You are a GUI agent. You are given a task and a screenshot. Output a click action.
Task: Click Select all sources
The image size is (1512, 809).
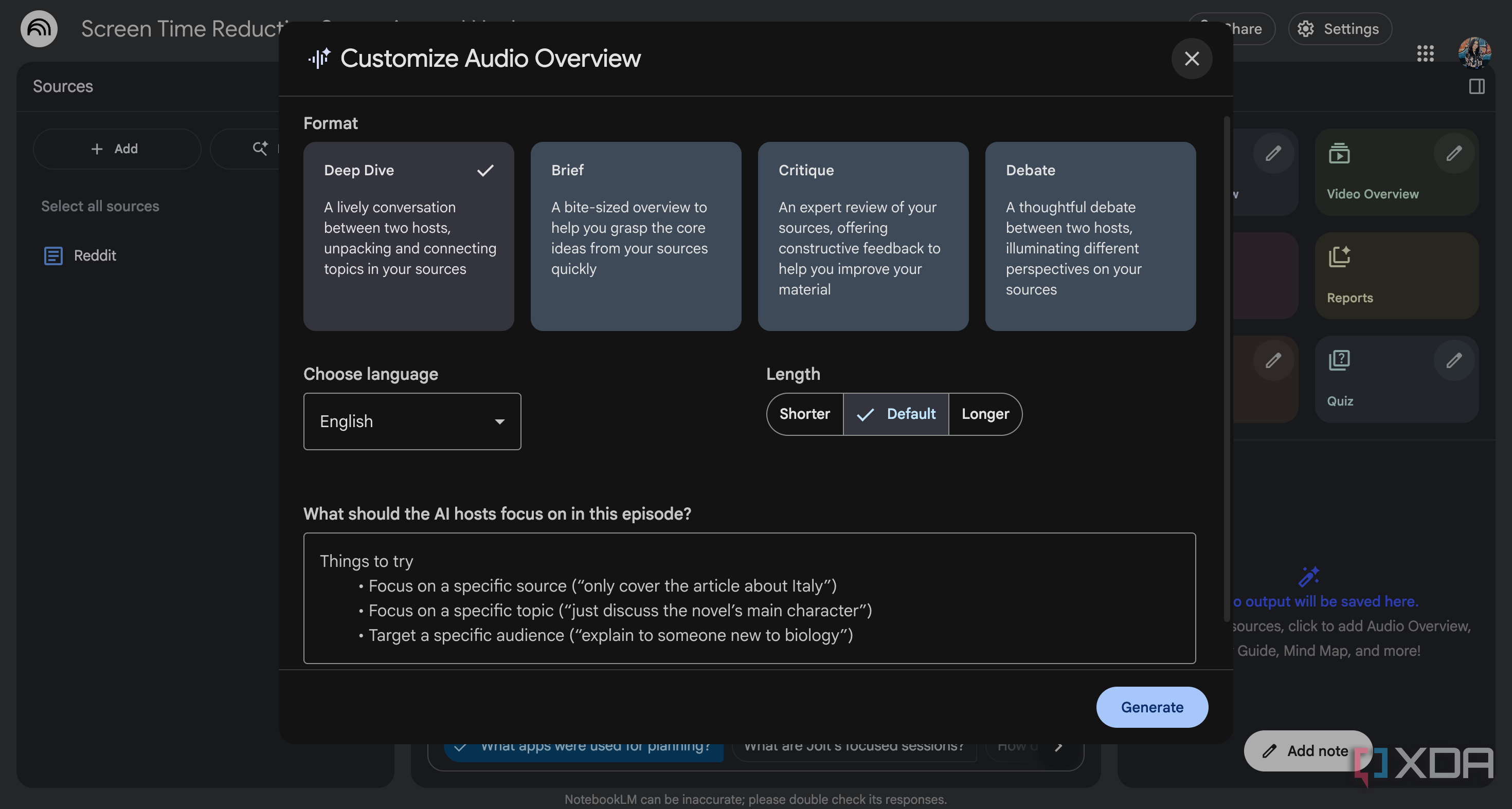100,206
